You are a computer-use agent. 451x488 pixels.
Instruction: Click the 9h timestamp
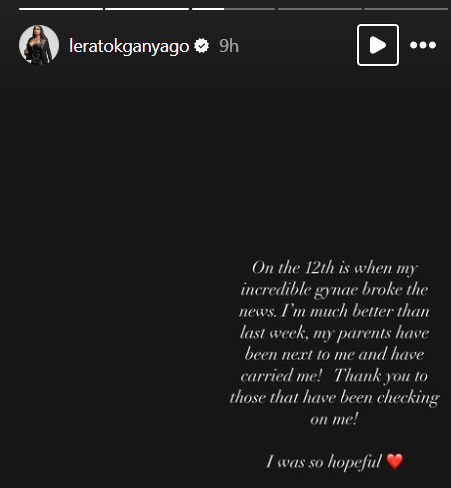pyautogui.click(x=229, y=46)
